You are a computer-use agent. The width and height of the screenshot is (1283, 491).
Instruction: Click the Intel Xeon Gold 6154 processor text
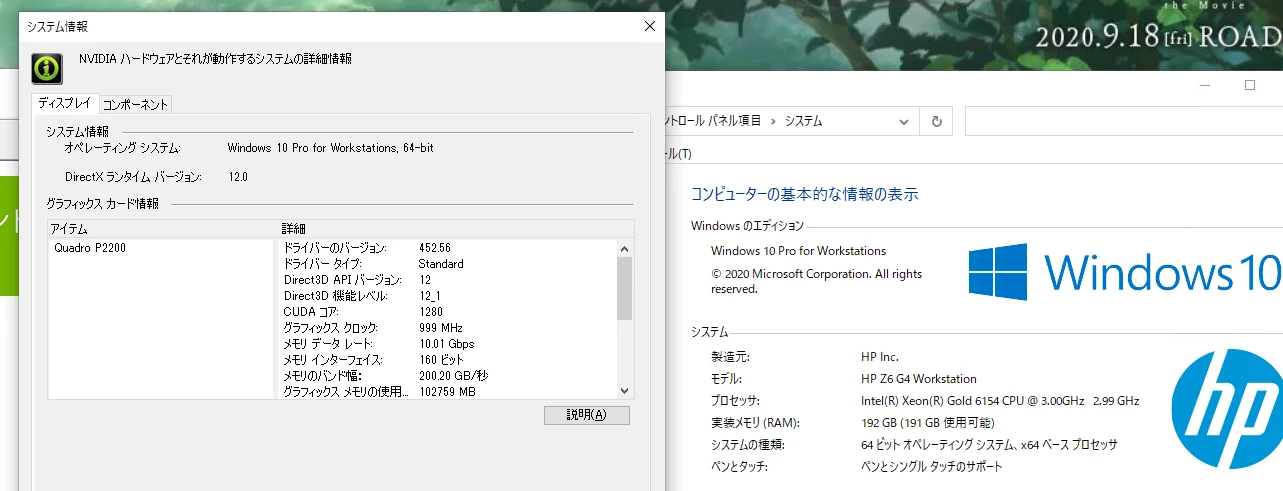tap(1000, 401)
